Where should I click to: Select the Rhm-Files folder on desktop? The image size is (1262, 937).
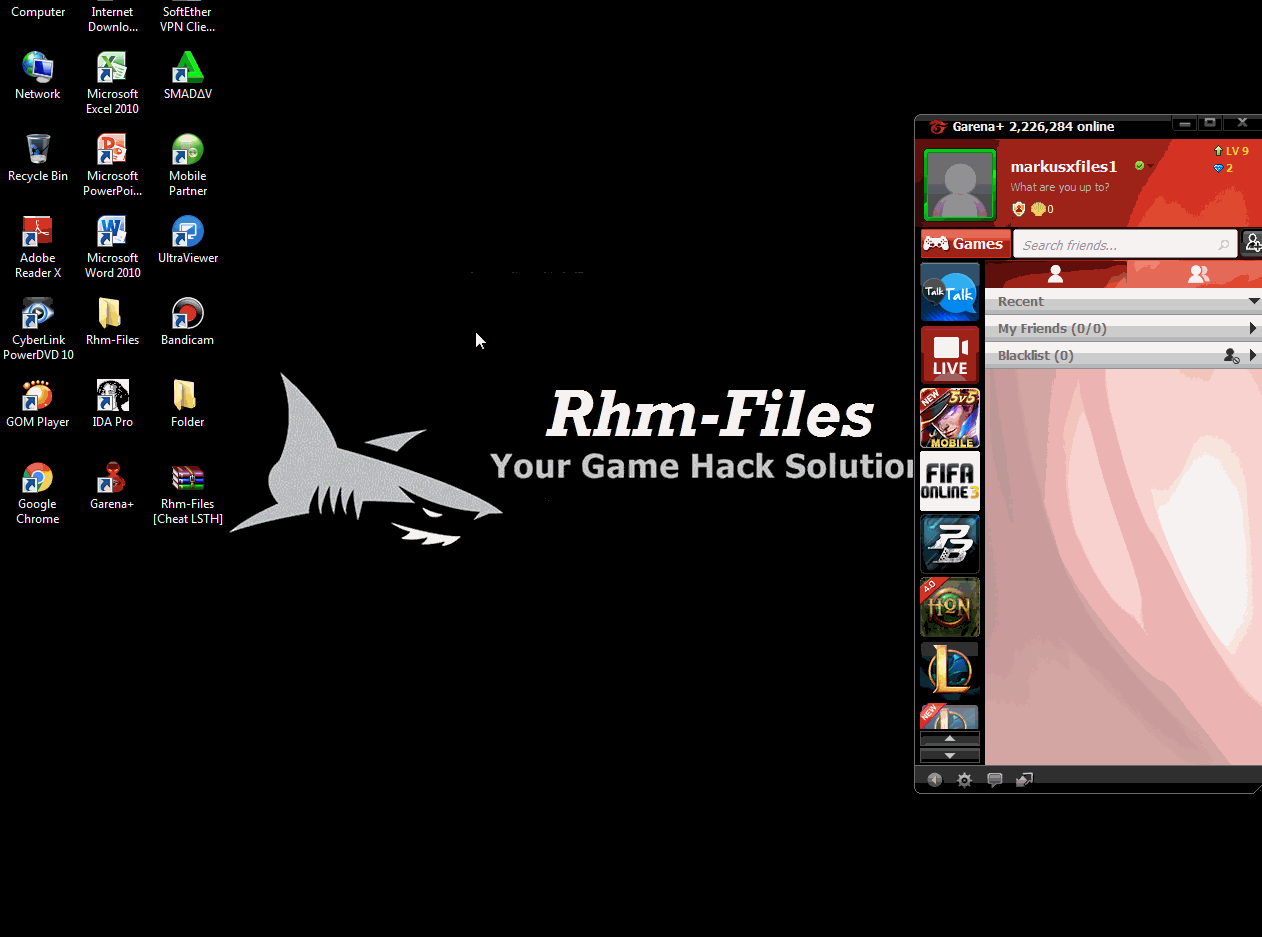112,322
